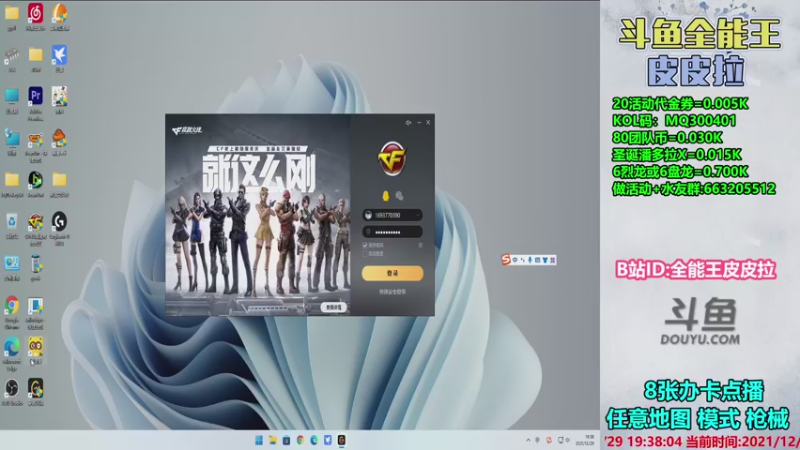
Task: Switch to CF launcher taskbar icon
Action: pyautogui.click(x=342, y=440)
